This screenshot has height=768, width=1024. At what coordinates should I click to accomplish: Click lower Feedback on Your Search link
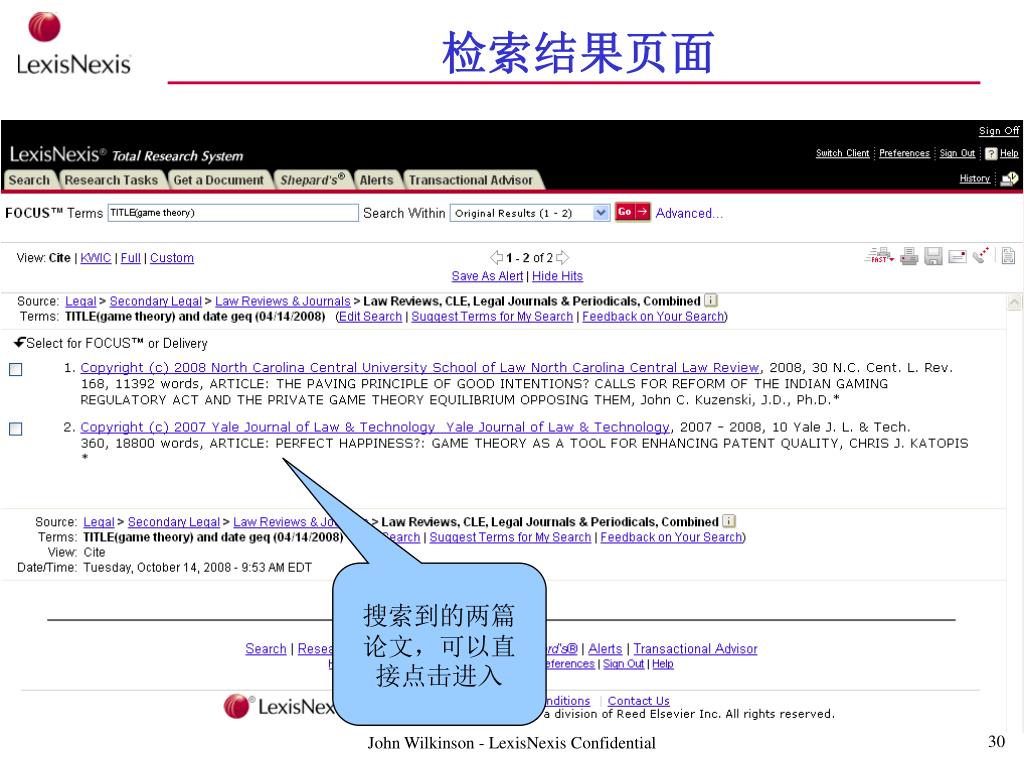click(x=671, y=537)
